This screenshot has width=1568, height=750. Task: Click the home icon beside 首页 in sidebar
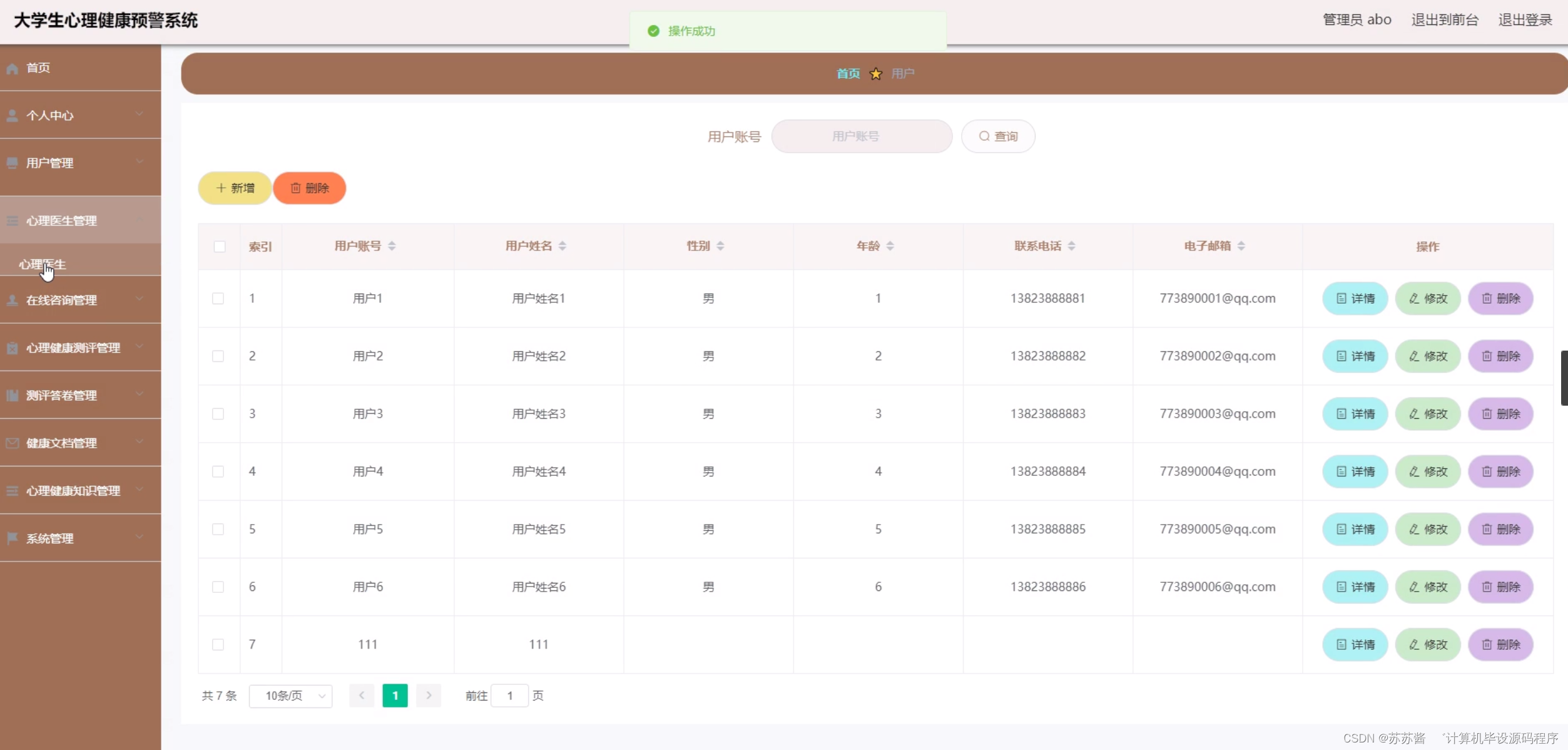click(12, 68)
